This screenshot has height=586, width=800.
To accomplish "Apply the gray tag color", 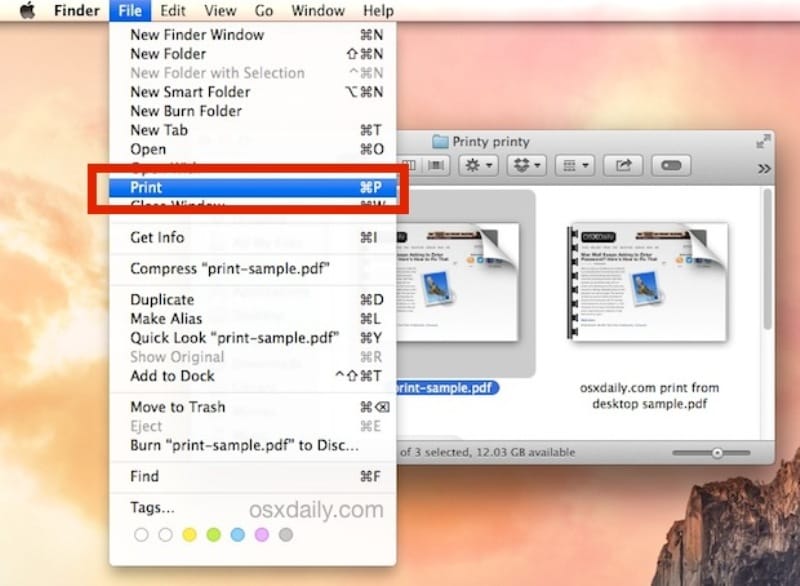I will click(286, 534).
